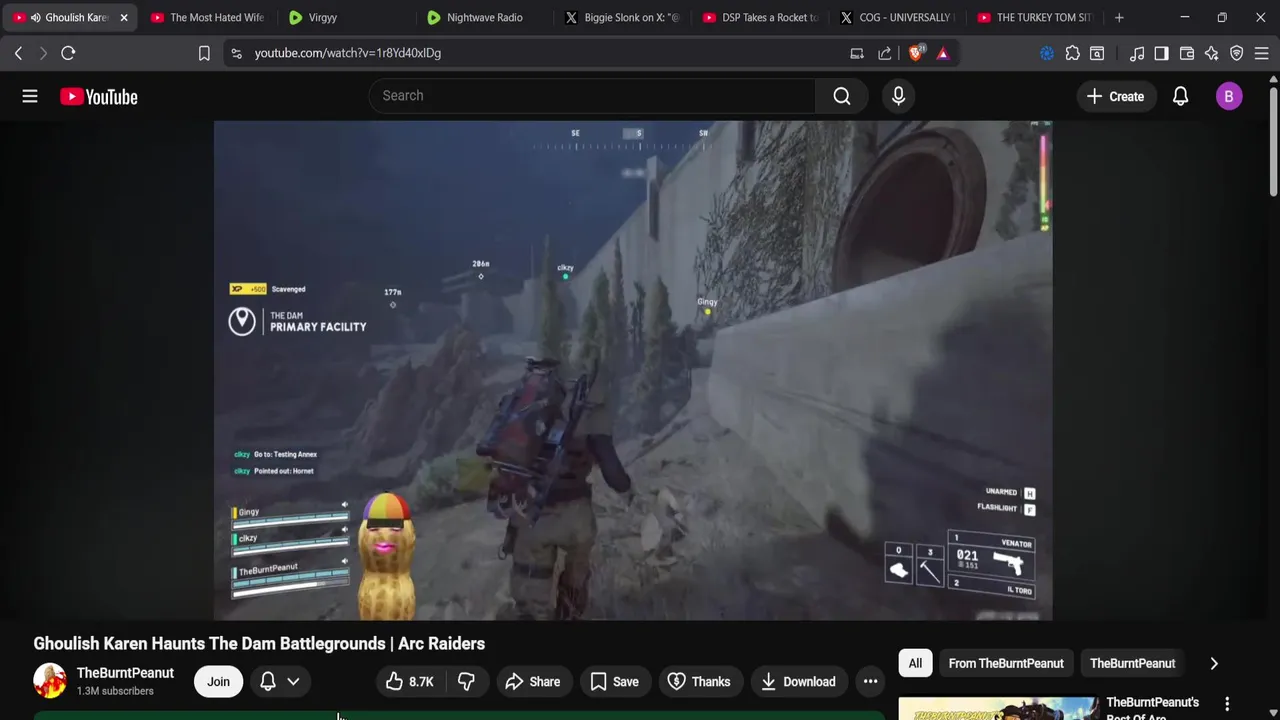Open the browser main menu
Screen dimensions: 1280x720
tap(1261, 53)
